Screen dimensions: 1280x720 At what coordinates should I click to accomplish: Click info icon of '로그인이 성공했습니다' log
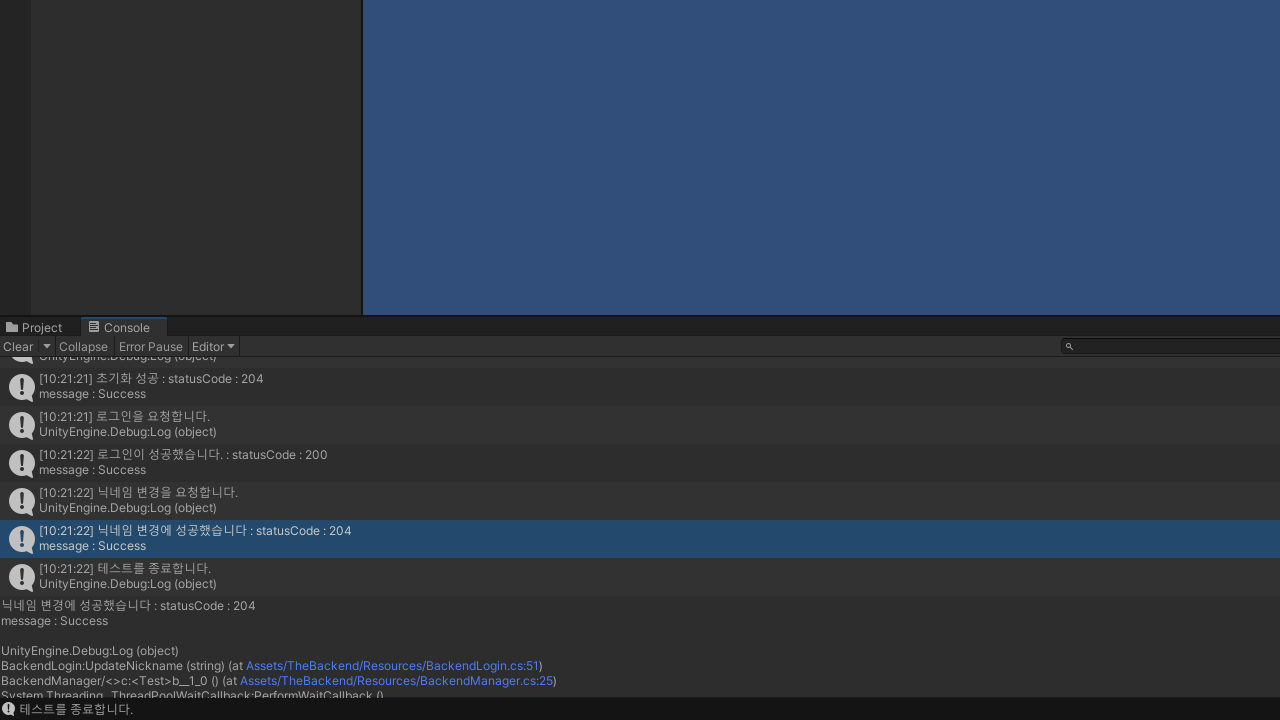[x=21, y=463]
